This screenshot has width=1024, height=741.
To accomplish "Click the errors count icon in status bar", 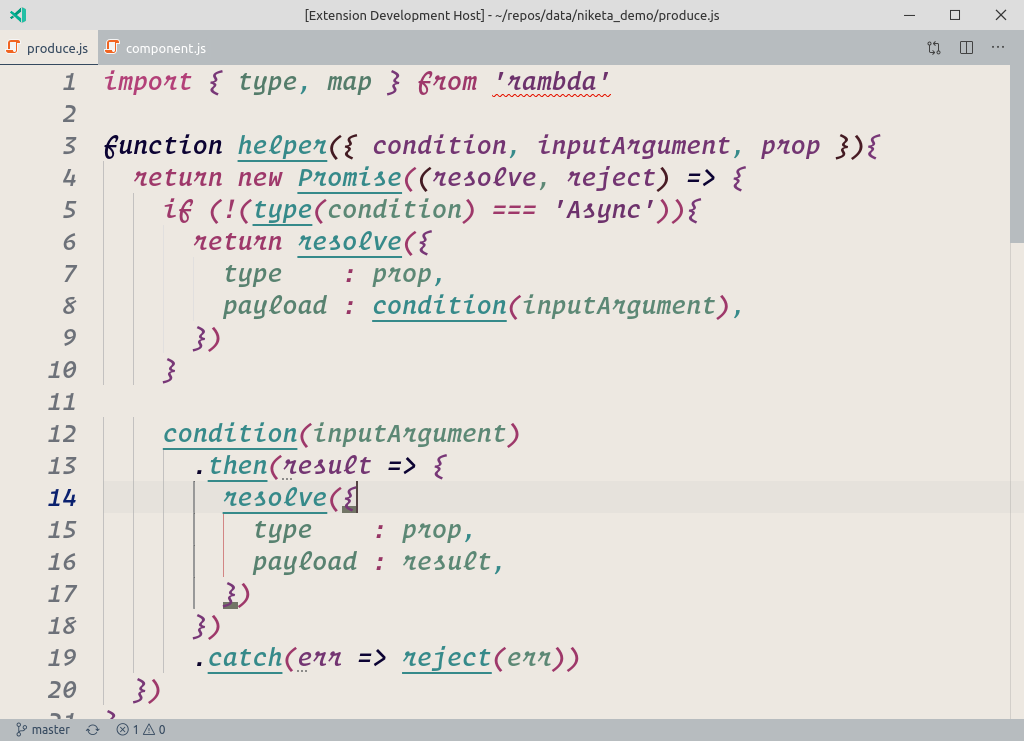I will 123,730.
